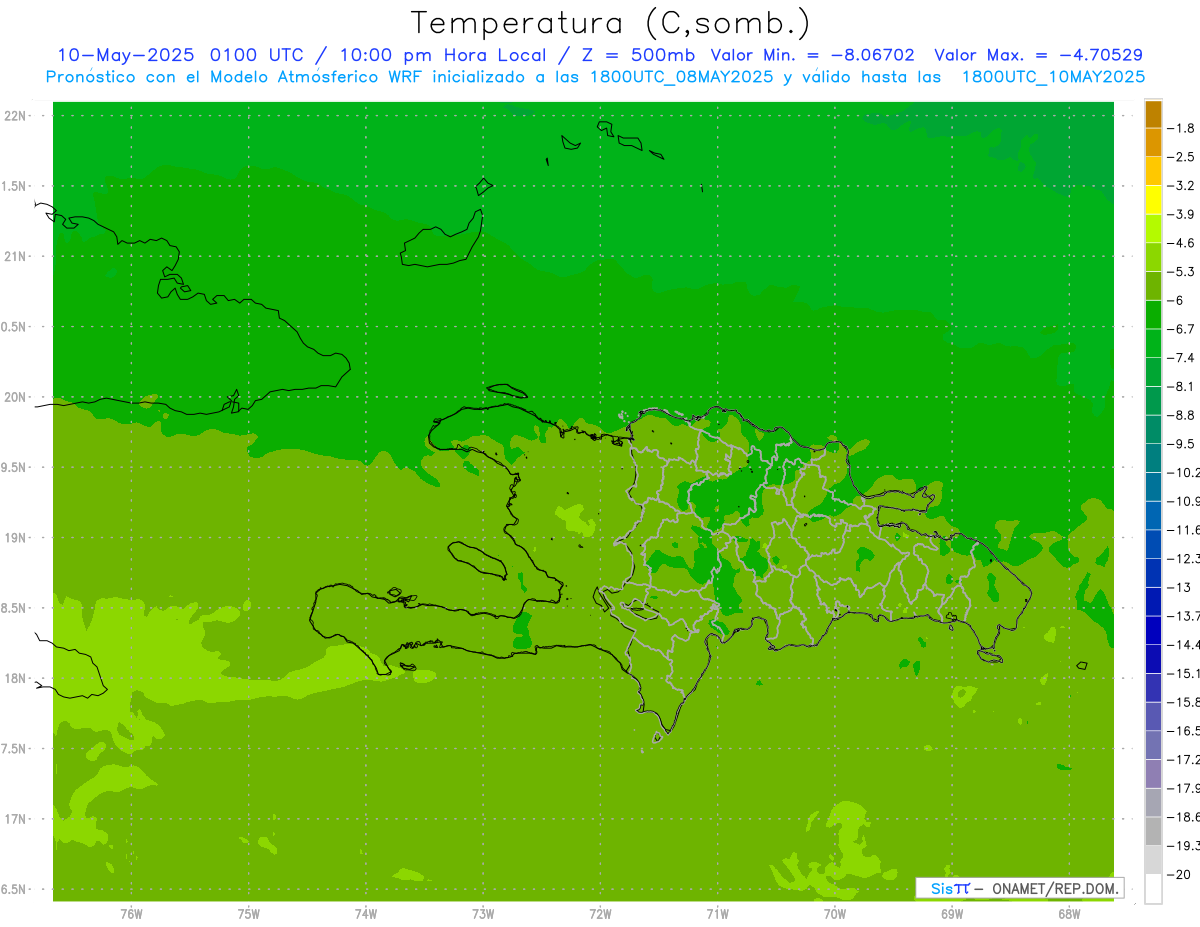This screenshot has width=1200, height=927.
Task: Click the 21N latitude label
Action: coord(16,256)
